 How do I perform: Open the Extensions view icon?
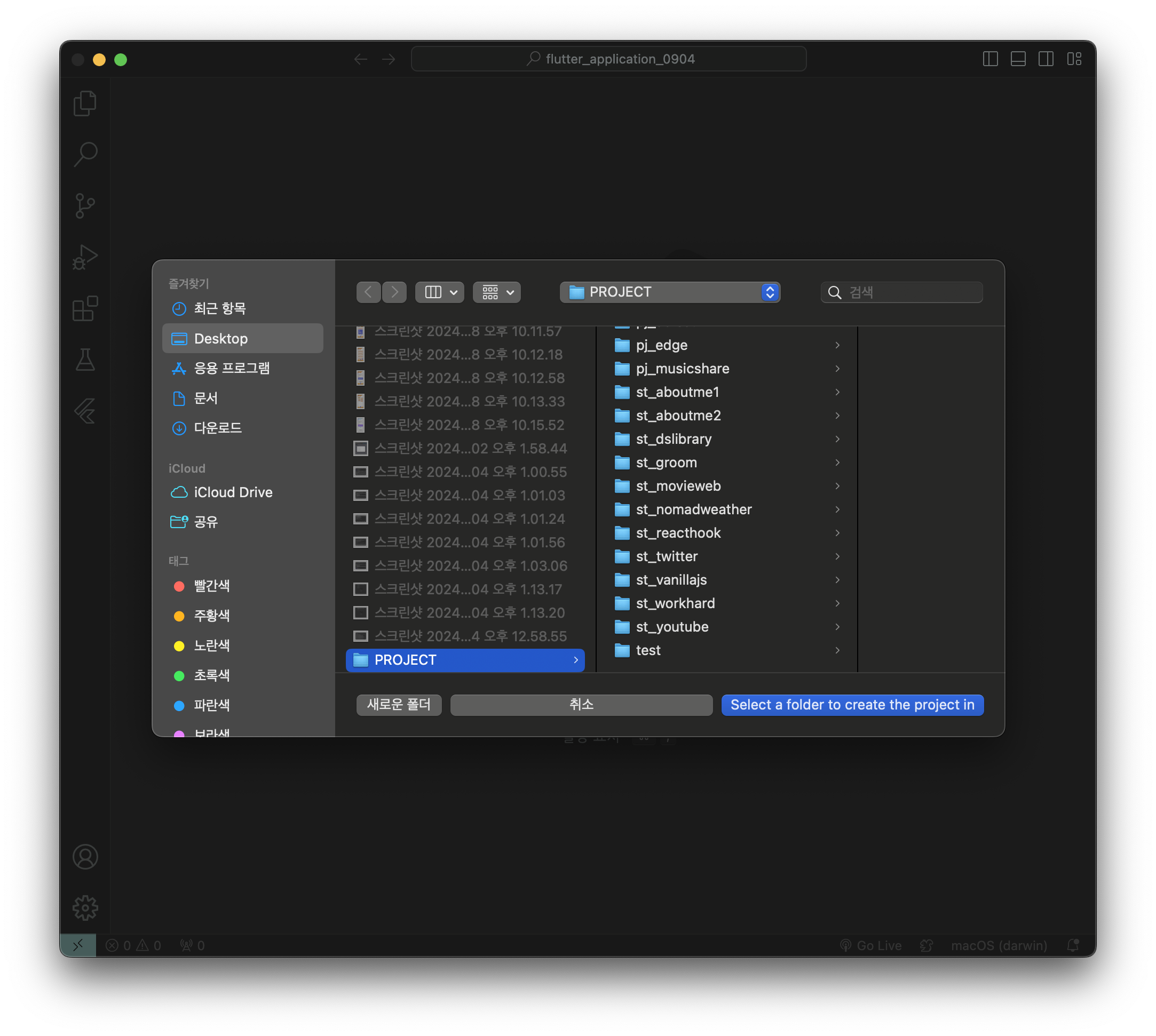coord(85,308)
